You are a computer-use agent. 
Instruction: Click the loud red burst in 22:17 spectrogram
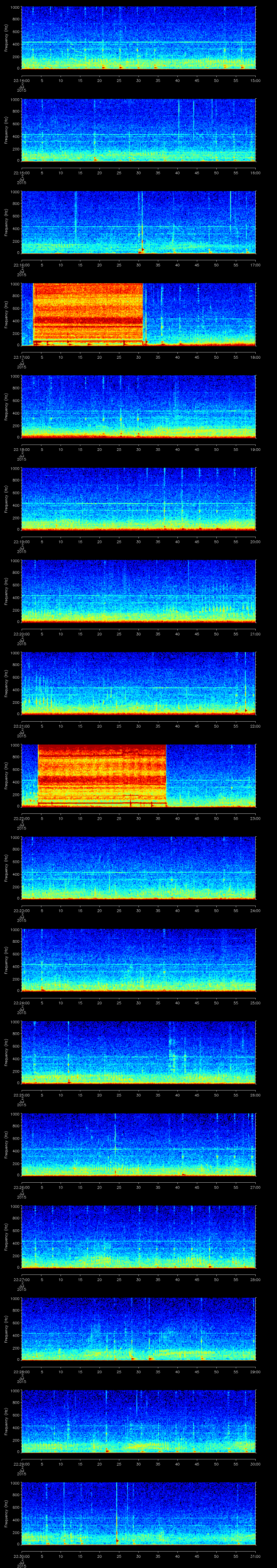tap(88, 313)
